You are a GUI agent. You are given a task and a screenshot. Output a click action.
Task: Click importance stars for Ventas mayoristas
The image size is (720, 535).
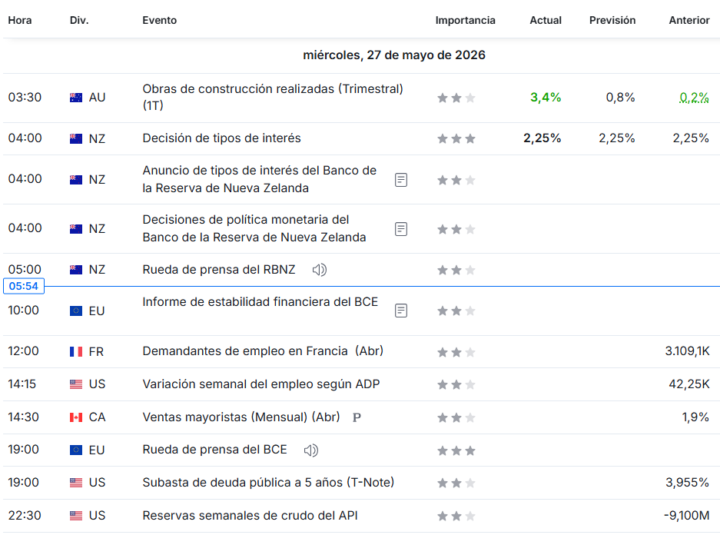click(x=456, y=418)
